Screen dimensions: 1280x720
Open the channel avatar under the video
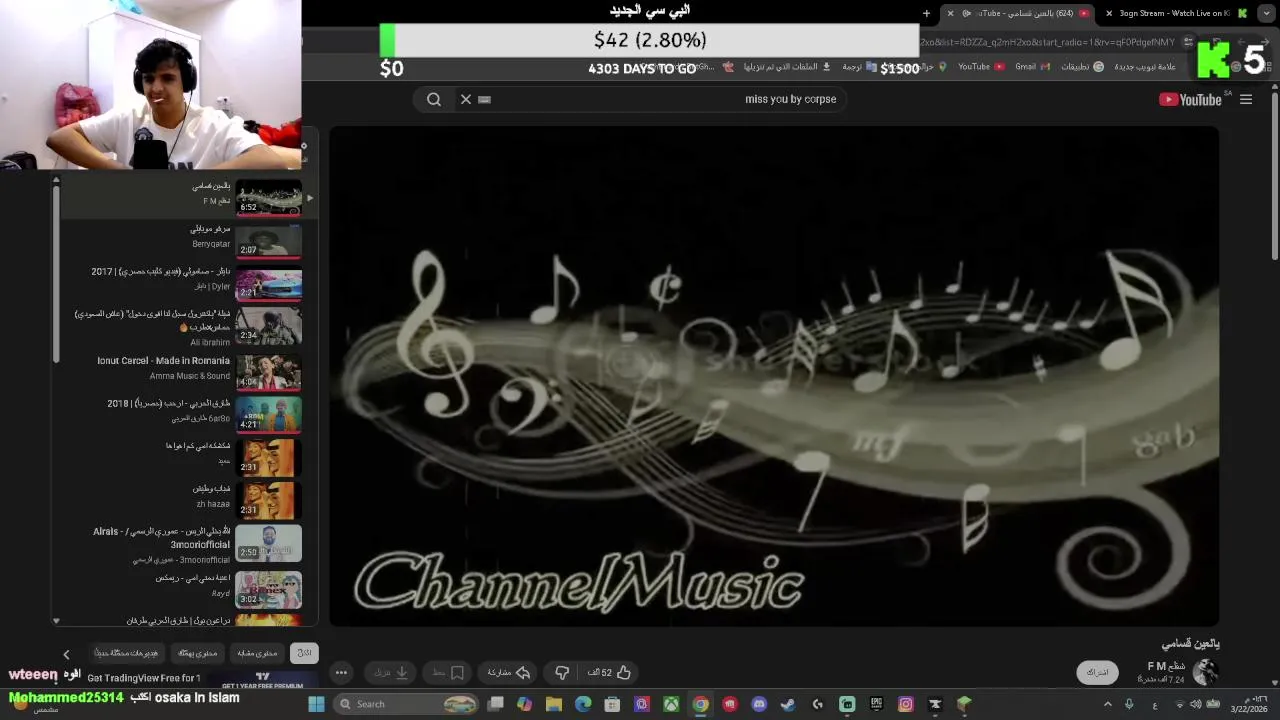(x=1206, y=672)
